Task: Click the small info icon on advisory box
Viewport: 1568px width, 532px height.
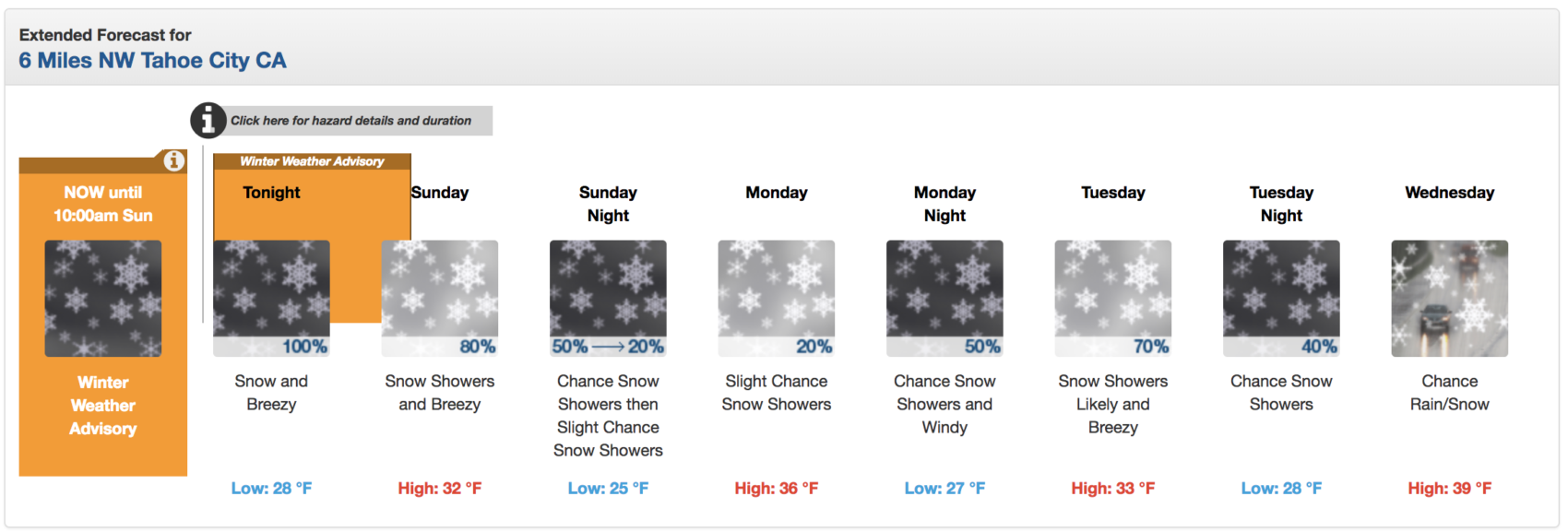Action: click(173, 161)
